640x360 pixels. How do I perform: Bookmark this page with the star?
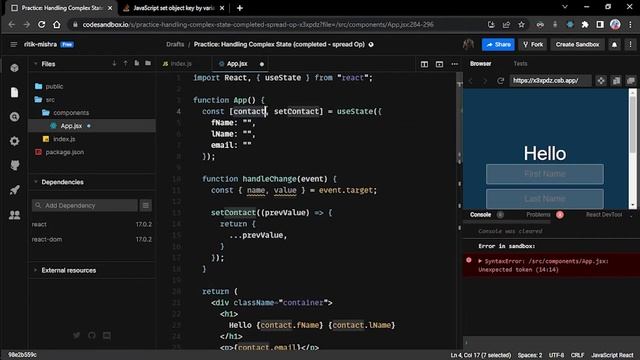[x=521, y=24]
